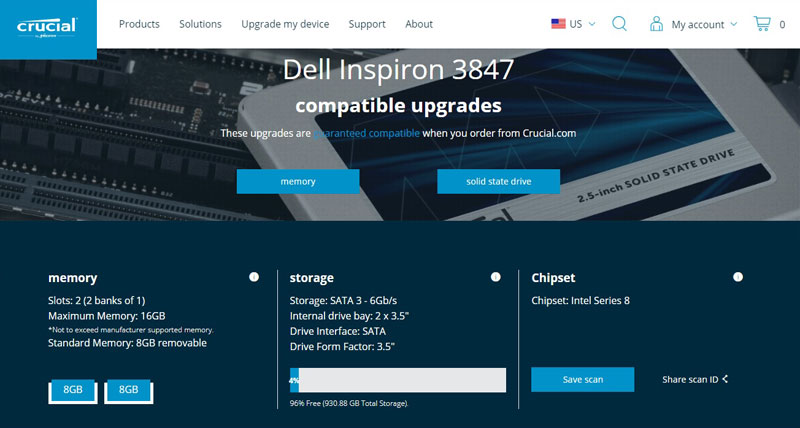
Task: Open the storage section info icon
Action: tap(495, 277)
